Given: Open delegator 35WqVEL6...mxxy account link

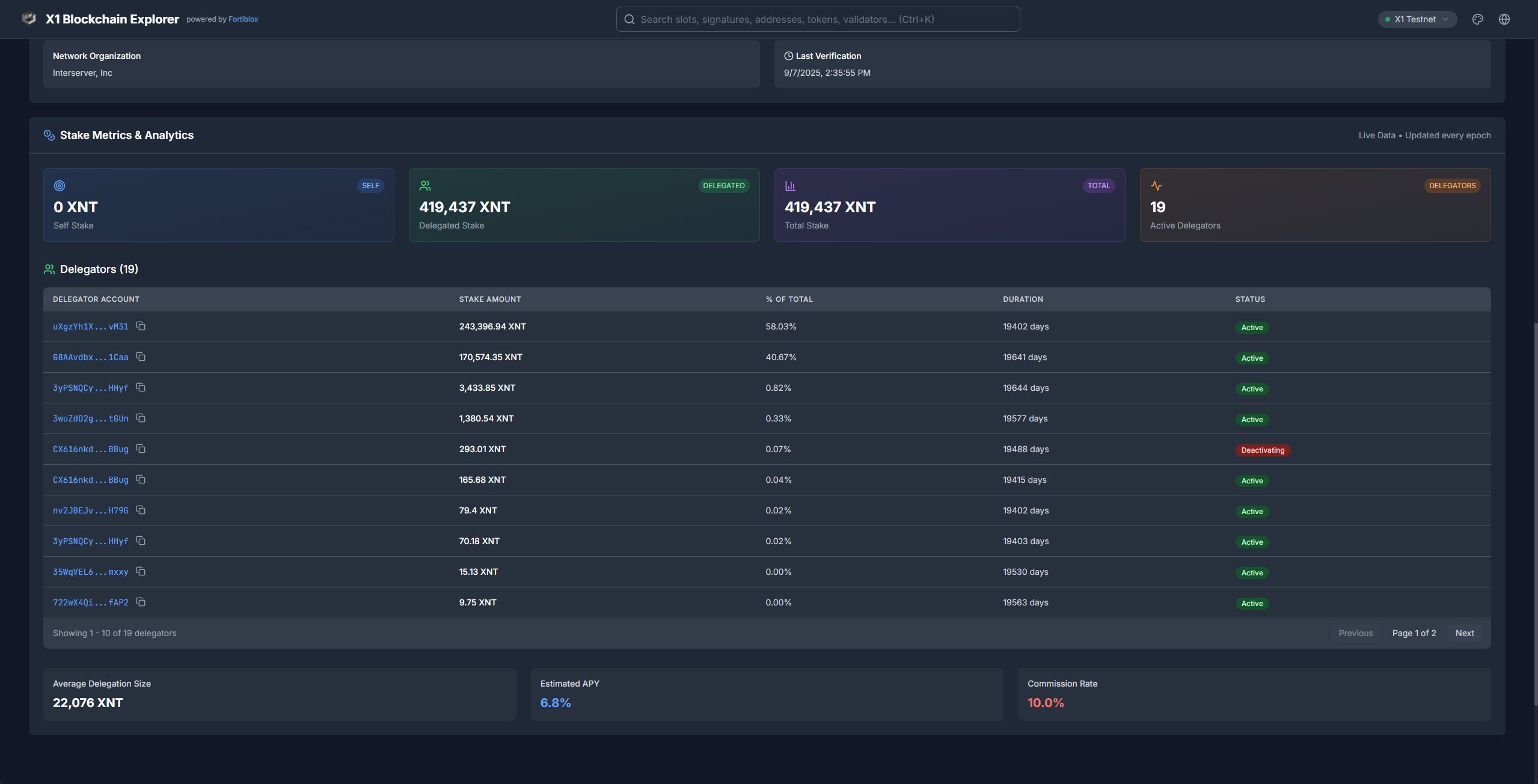Looking at the screenshot, I should click(x=90, y=572).
